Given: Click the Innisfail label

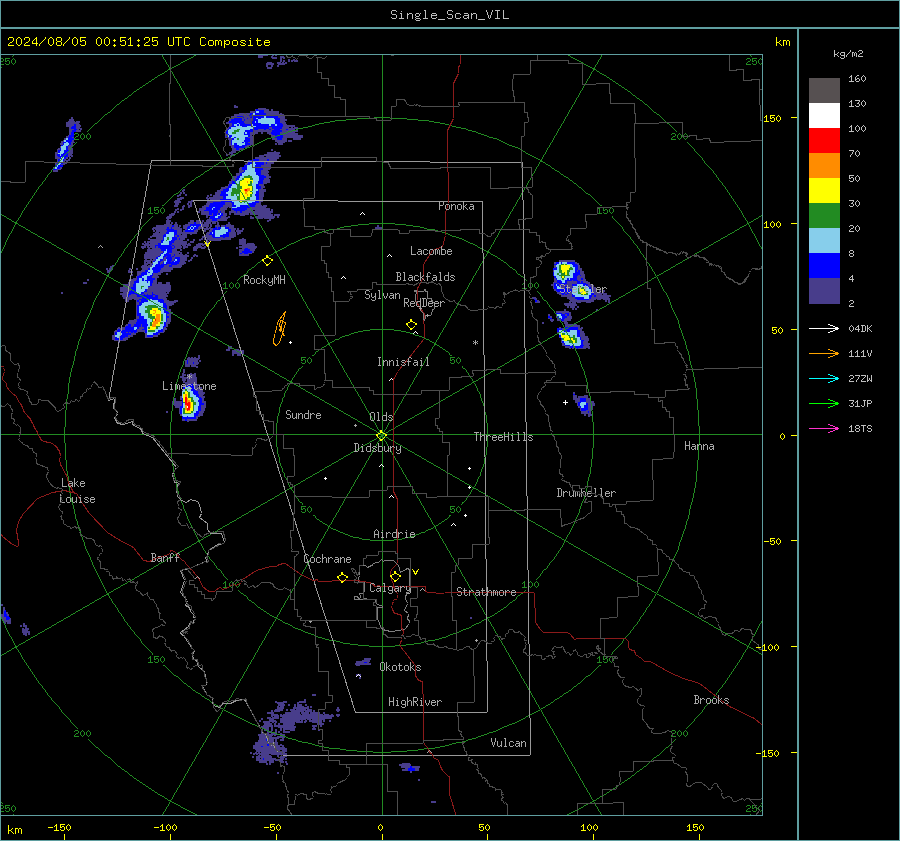Looking at the screenshot, I should tap(403, 362).
